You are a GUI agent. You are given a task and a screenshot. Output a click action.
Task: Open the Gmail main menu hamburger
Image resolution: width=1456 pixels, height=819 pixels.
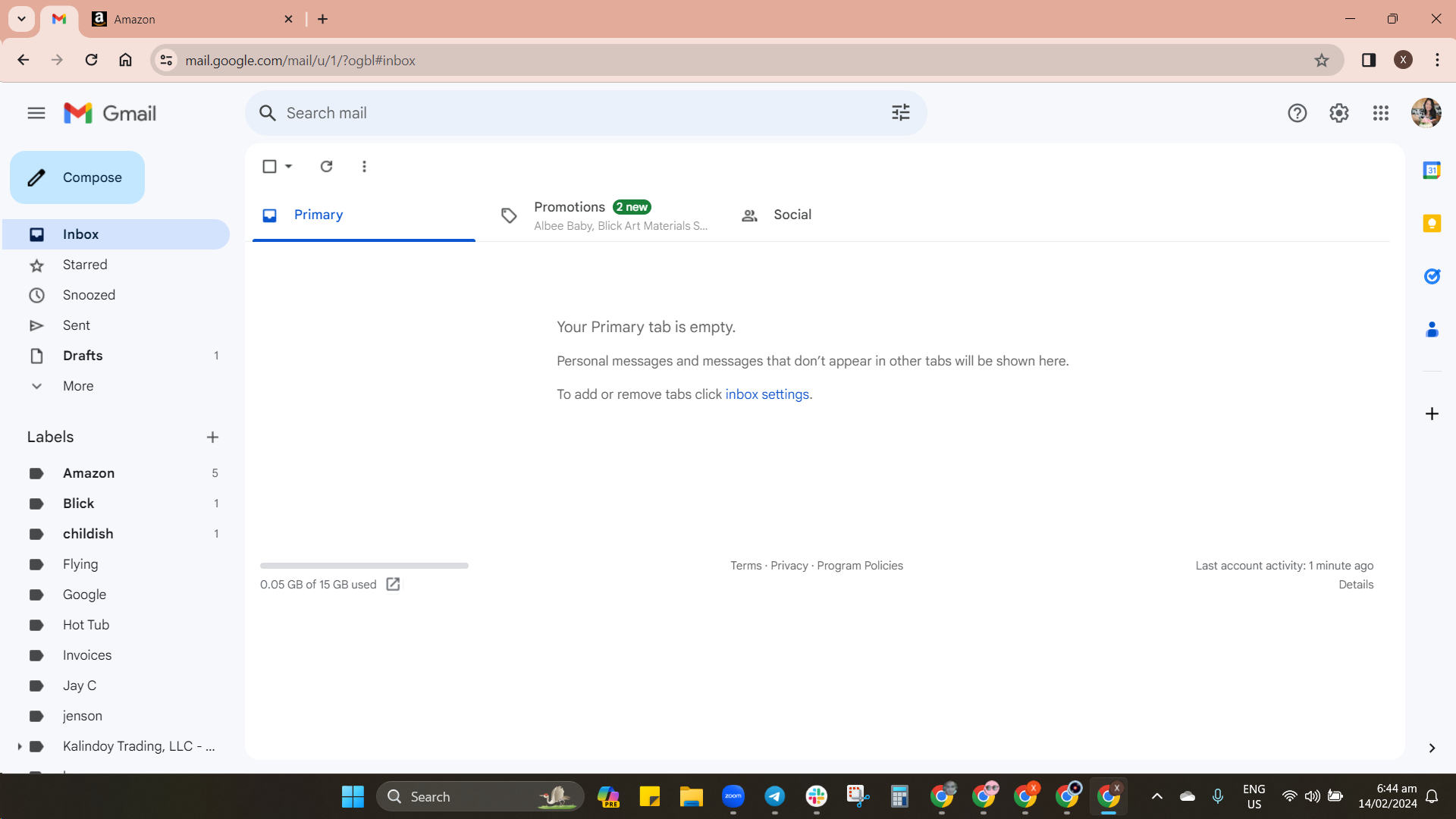pyautogui.click(x=36, y=113)
